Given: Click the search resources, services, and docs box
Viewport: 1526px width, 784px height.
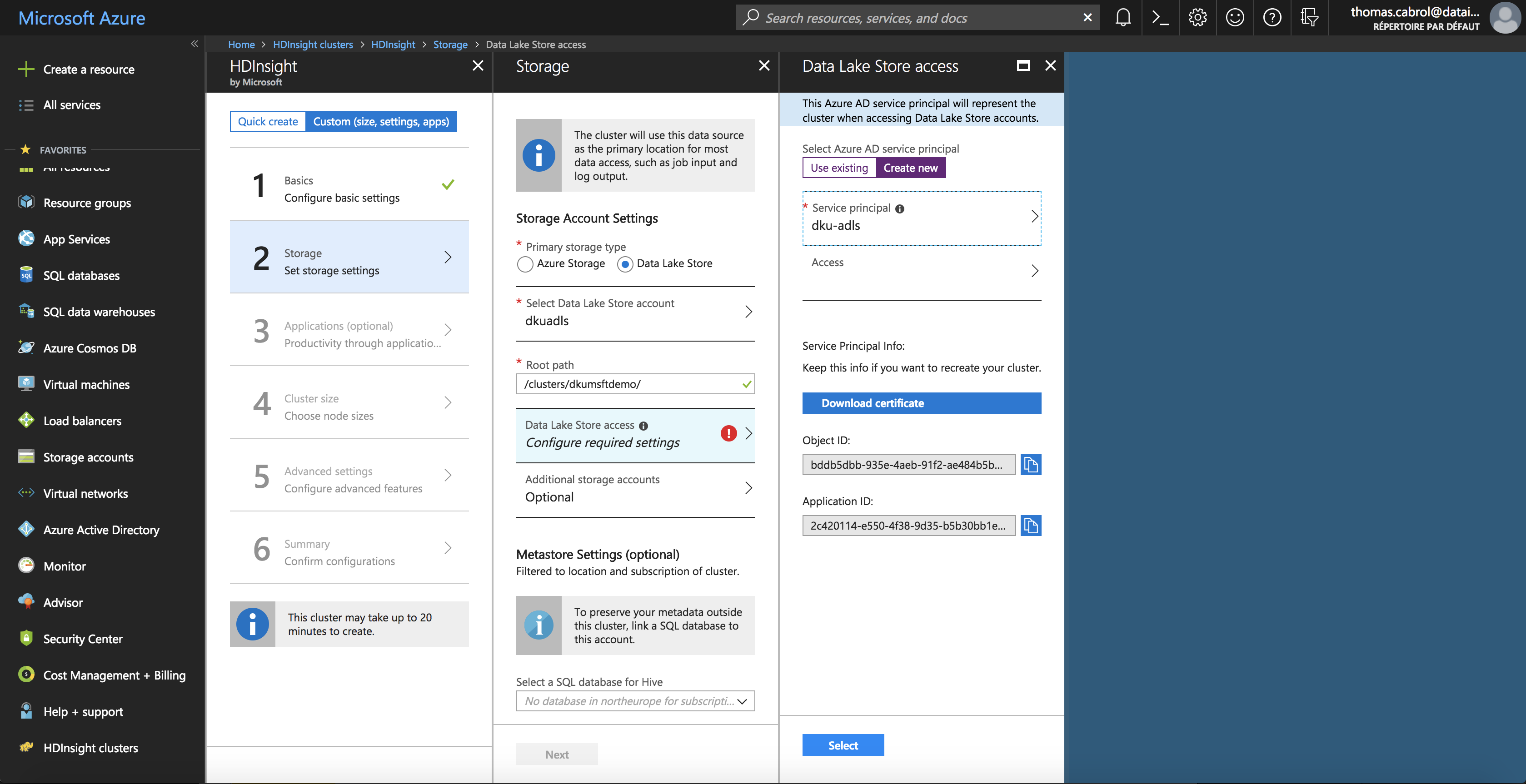Looking at the screenshot, I should tap(917, 18).
